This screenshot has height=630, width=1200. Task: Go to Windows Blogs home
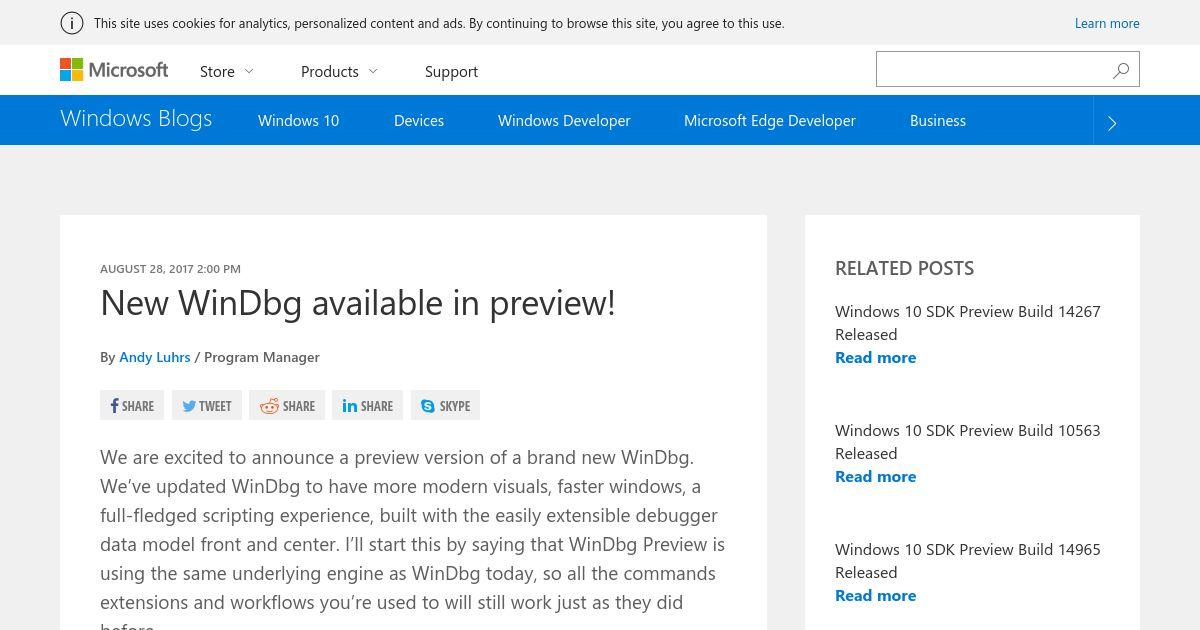coord(136,118)
